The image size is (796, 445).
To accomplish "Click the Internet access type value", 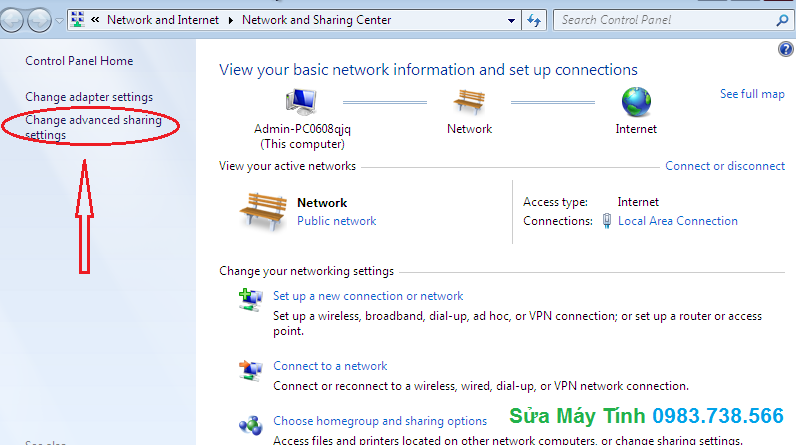I will [x=638, y=202].
